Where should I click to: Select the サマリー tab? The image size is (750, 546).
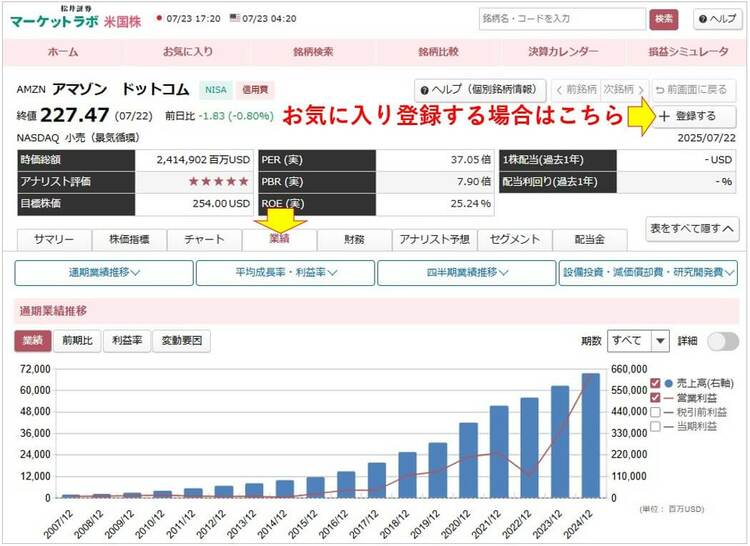tap(54, 240)
